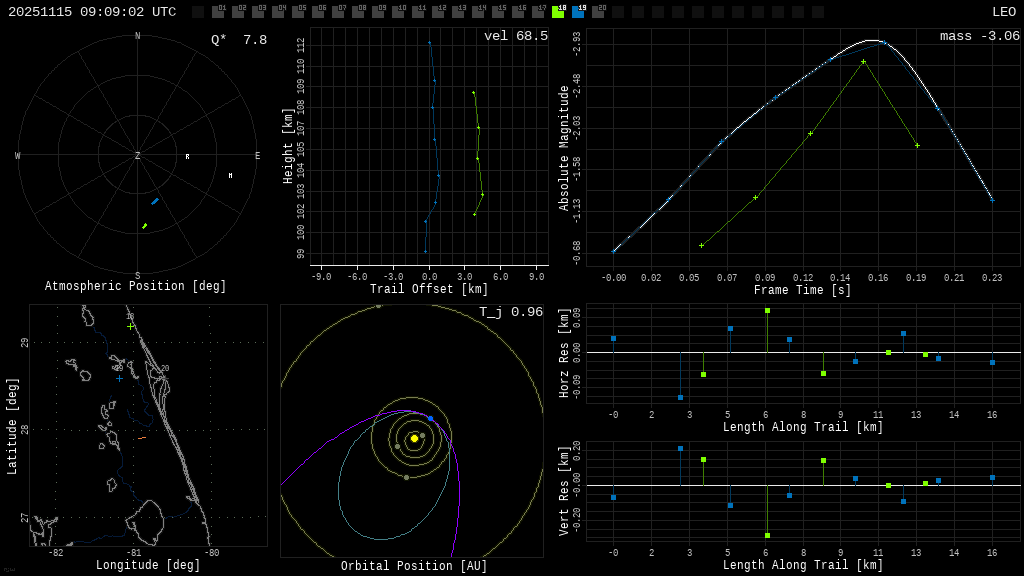The width and height of the screenshot is (1024, 576).
Task: Click the Frame Time [s] axis label
Action: 803,289
